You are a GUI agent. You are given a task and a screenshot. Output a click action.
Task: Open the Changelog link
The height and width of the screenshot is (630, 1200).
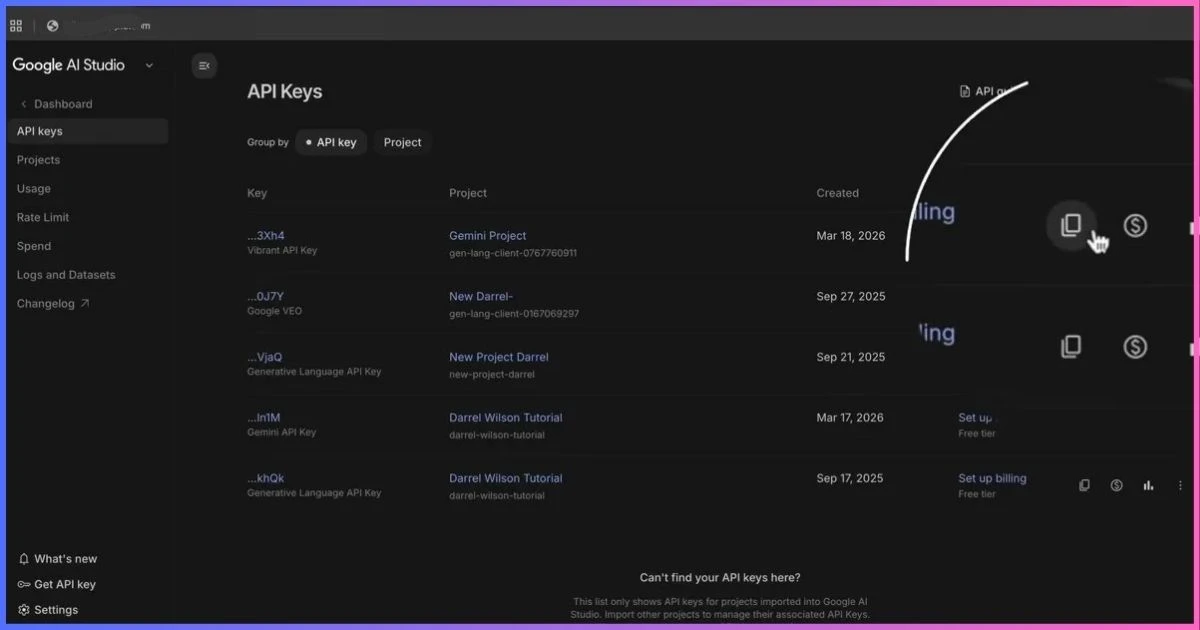[46, 303]
